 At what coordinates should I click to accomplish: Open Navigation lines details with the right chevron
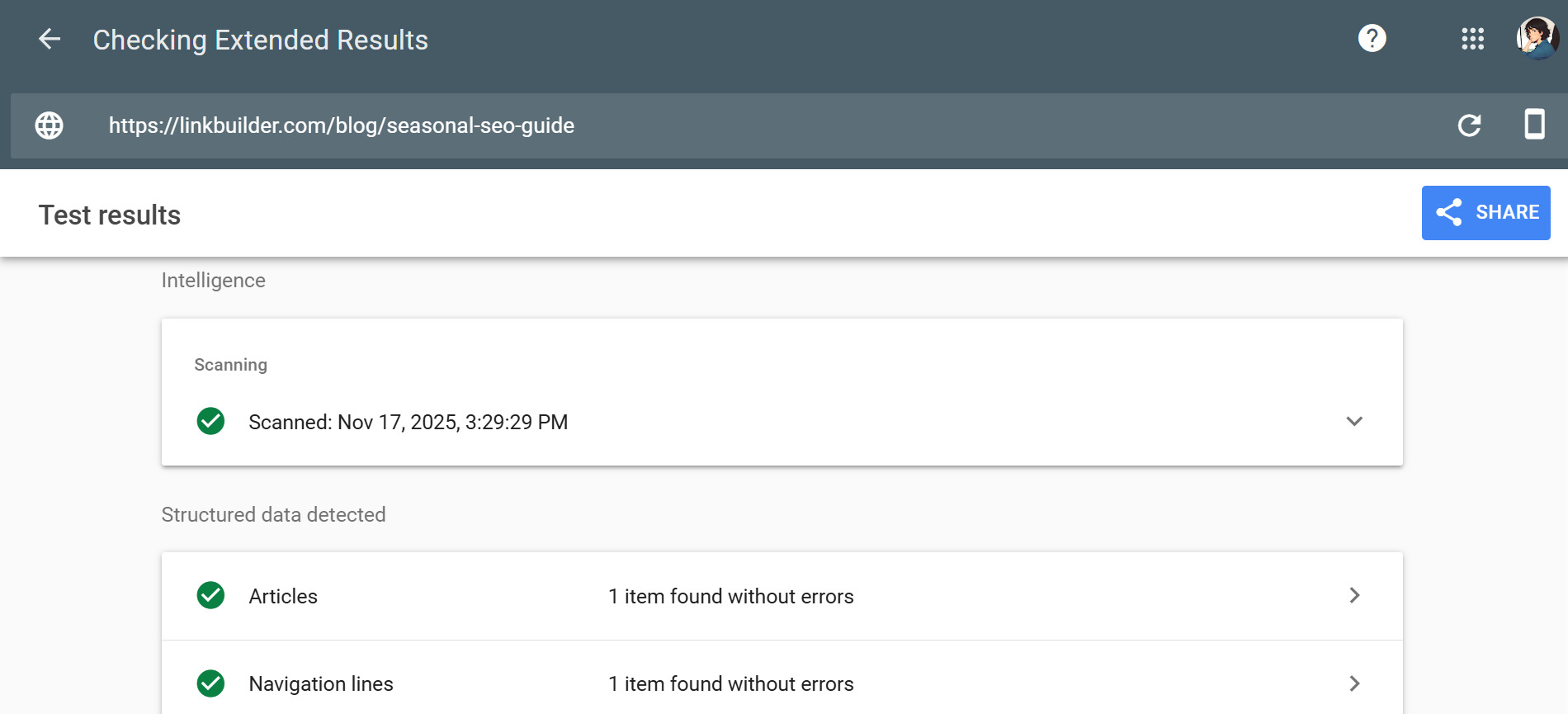coord(1354,683)
